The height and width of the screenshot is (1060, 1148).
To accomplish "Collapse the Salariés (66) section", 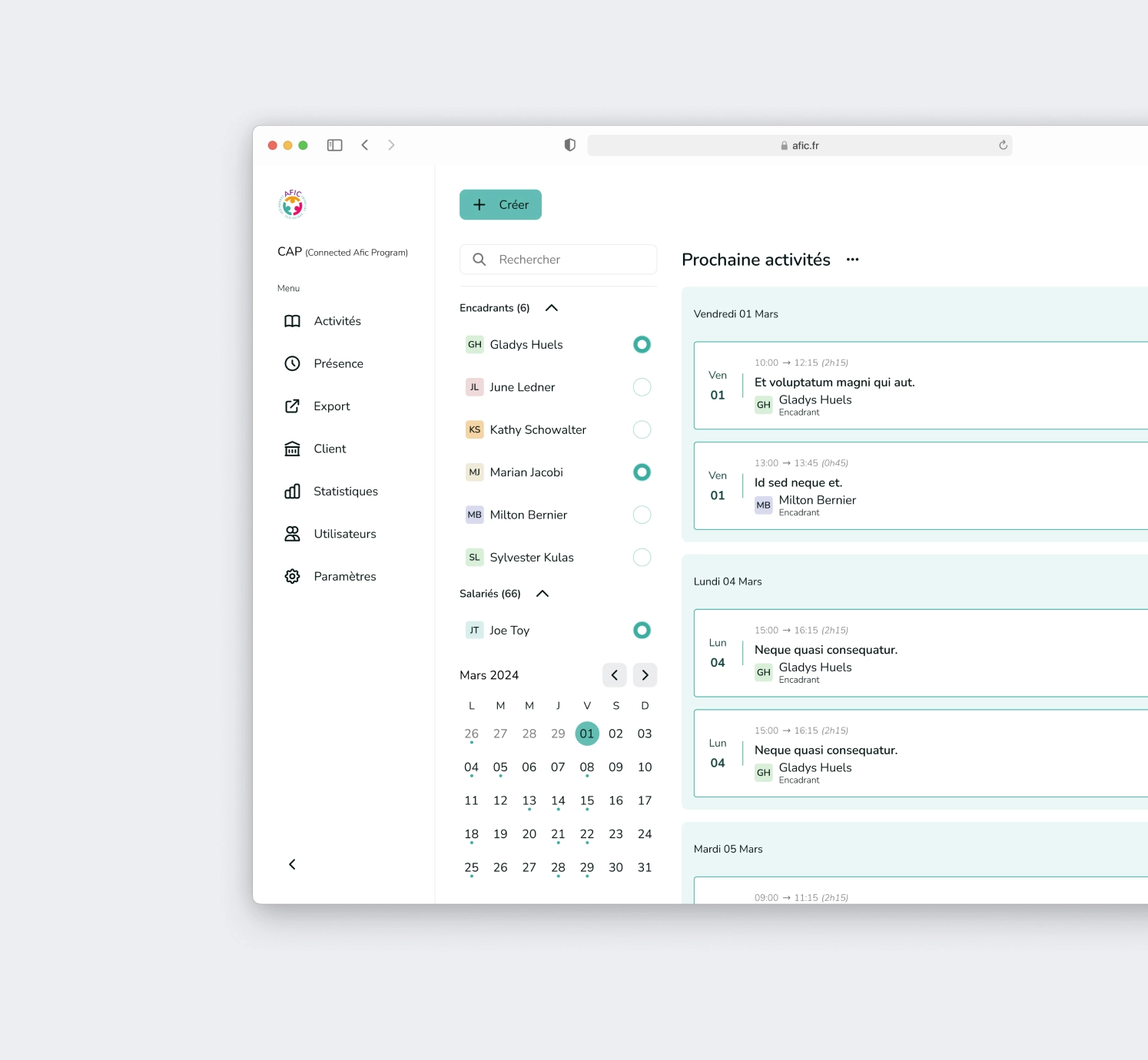I will pyautogui.click(x=542, y=593).
